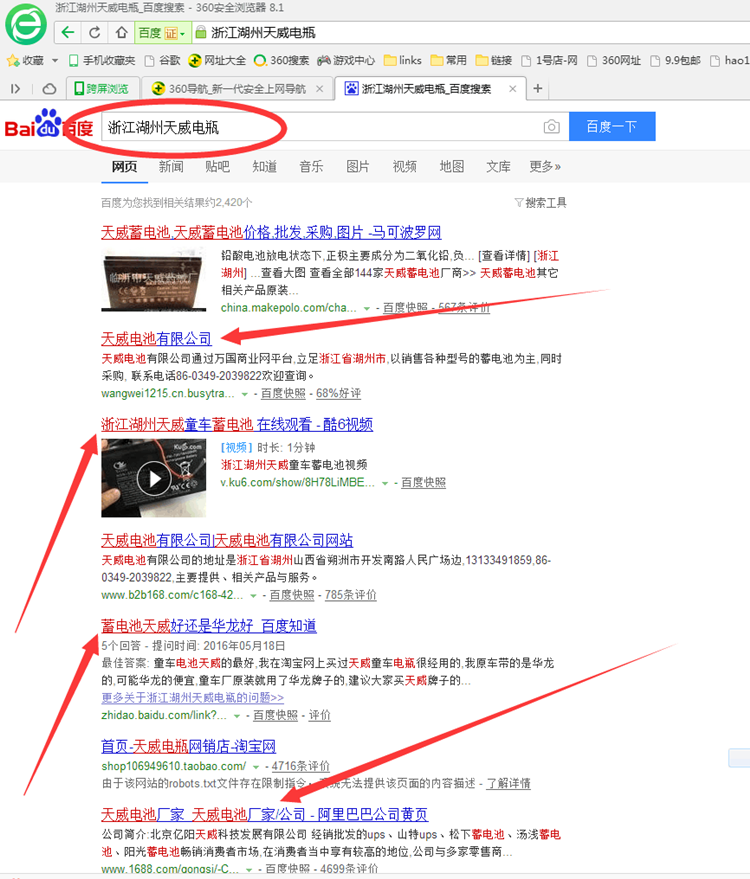
Task: Open 了解详情 link under taobao result
Action: click(x=508, y=783)
